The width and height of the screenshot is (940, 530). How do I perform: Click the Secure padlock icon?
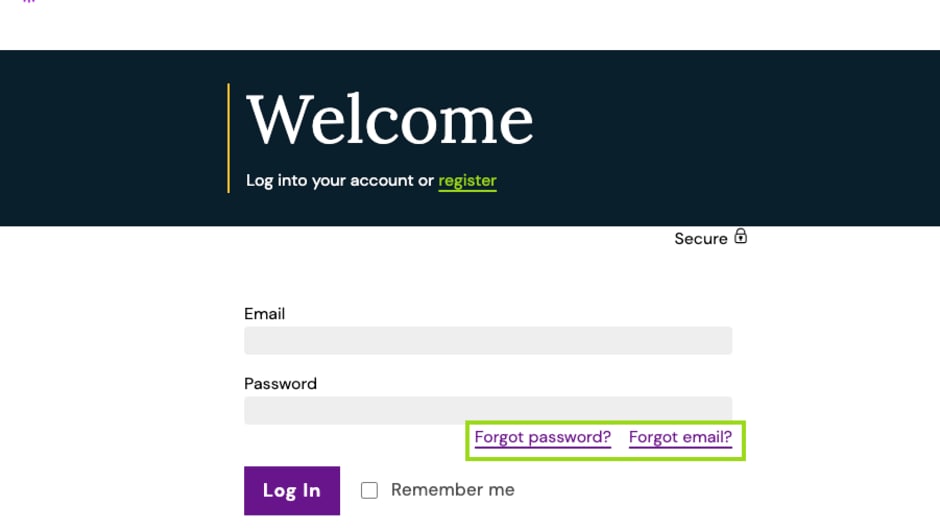pyautogui.click(x=741, y=237)
